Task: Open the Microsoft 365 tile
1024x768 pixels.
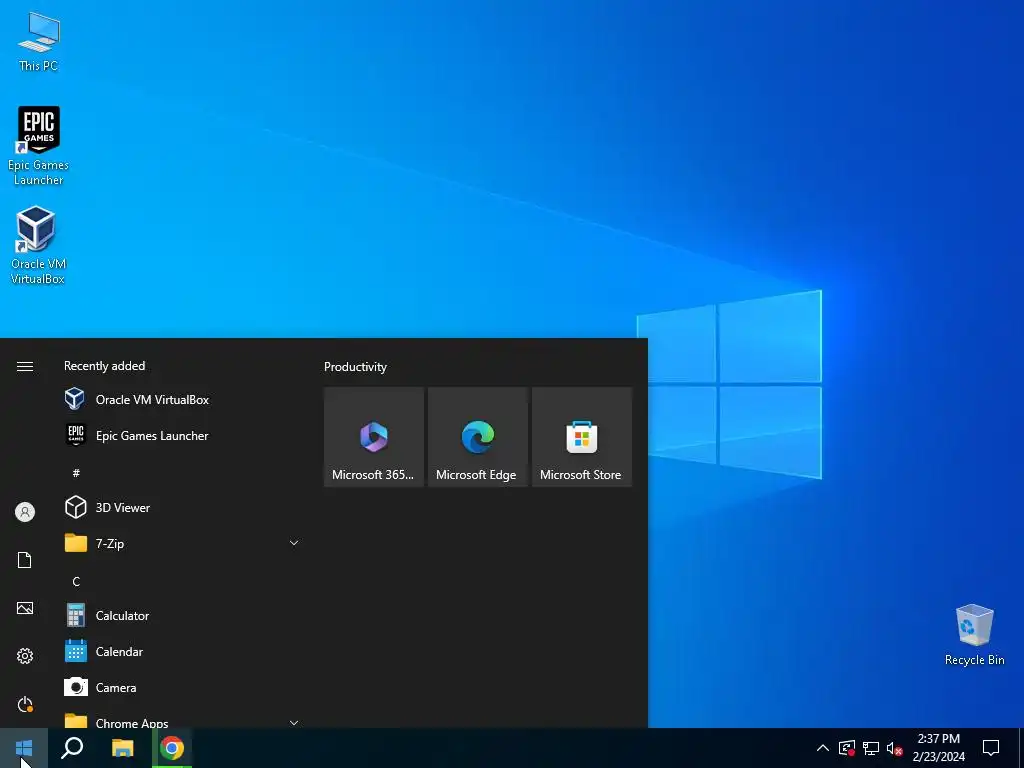Action: [374, 437]
